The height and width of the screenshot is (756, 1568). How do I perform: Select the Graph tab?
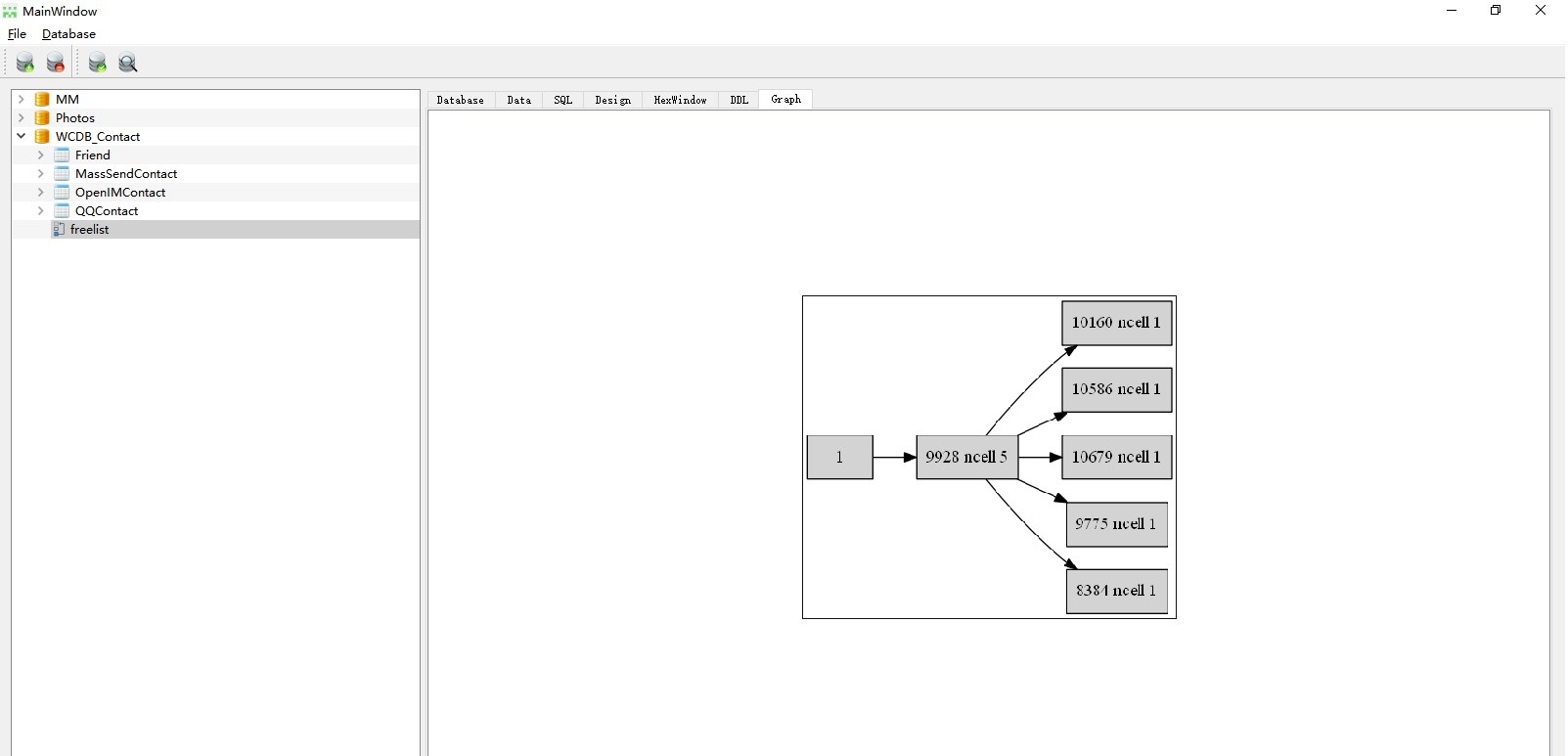point(786,99)
